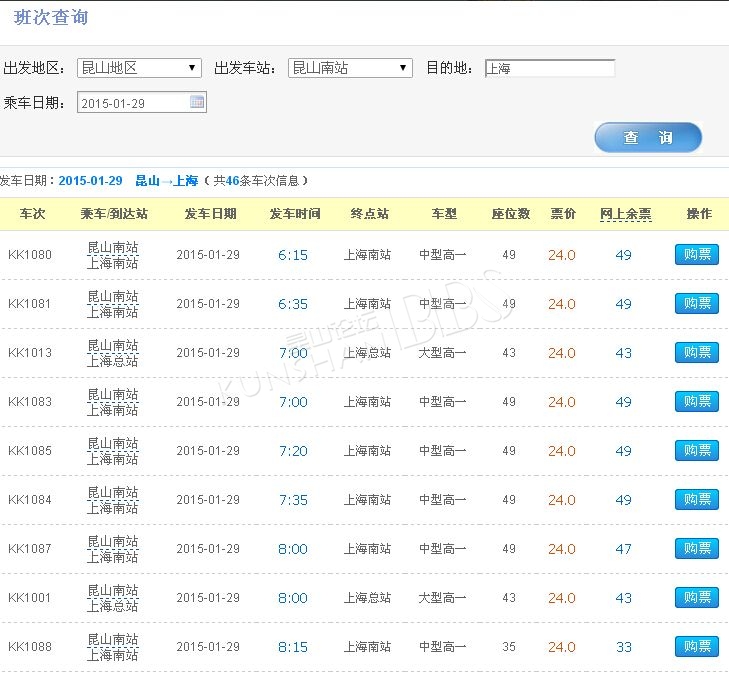The image size is (729, 674).
Task: Click station link 昆山南站/上海总站 in KK1013 row
Action: point(113,353)
